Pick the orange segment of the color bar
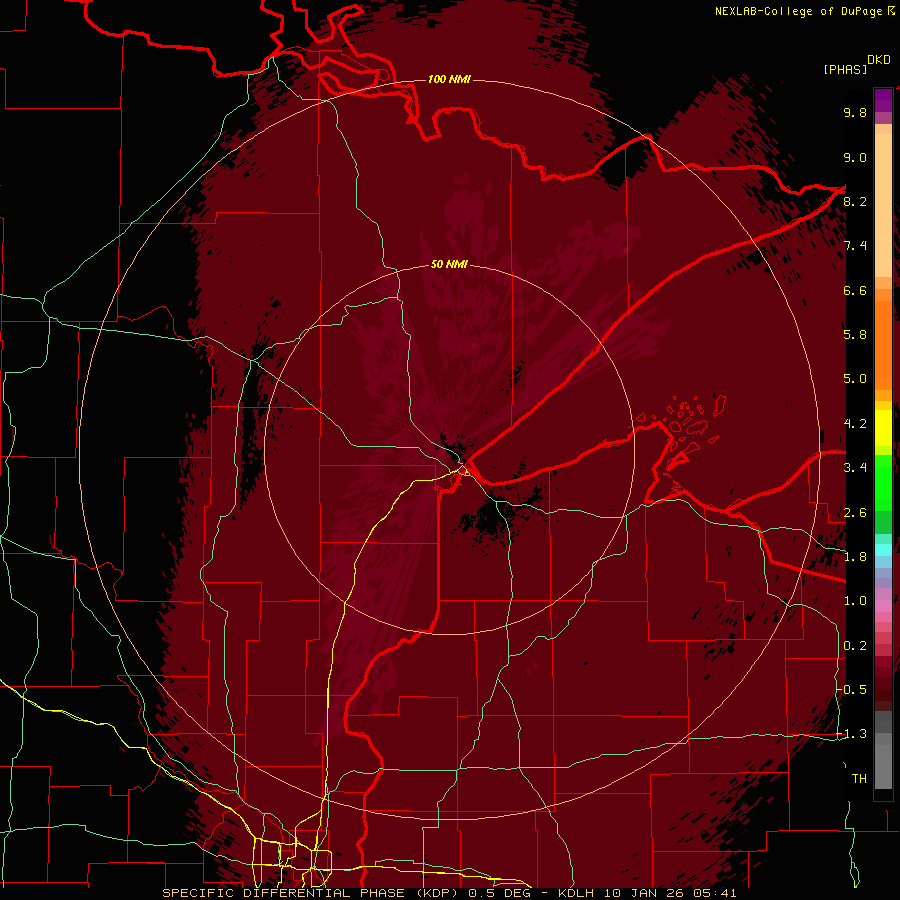Image resolution: width=900 pixels, height=900 pixels. (x=883, y=344)
